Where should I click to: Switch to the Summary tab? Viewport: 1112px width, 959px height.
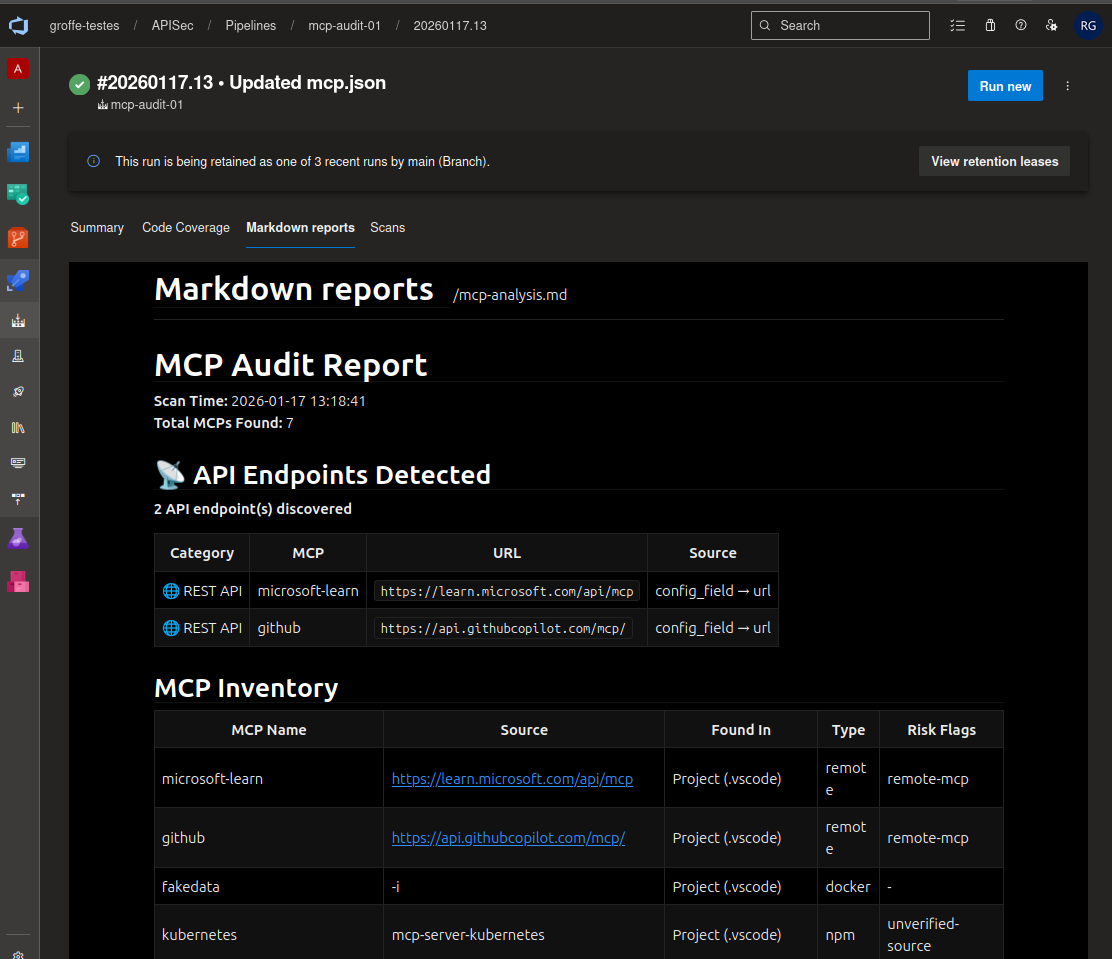97,228
